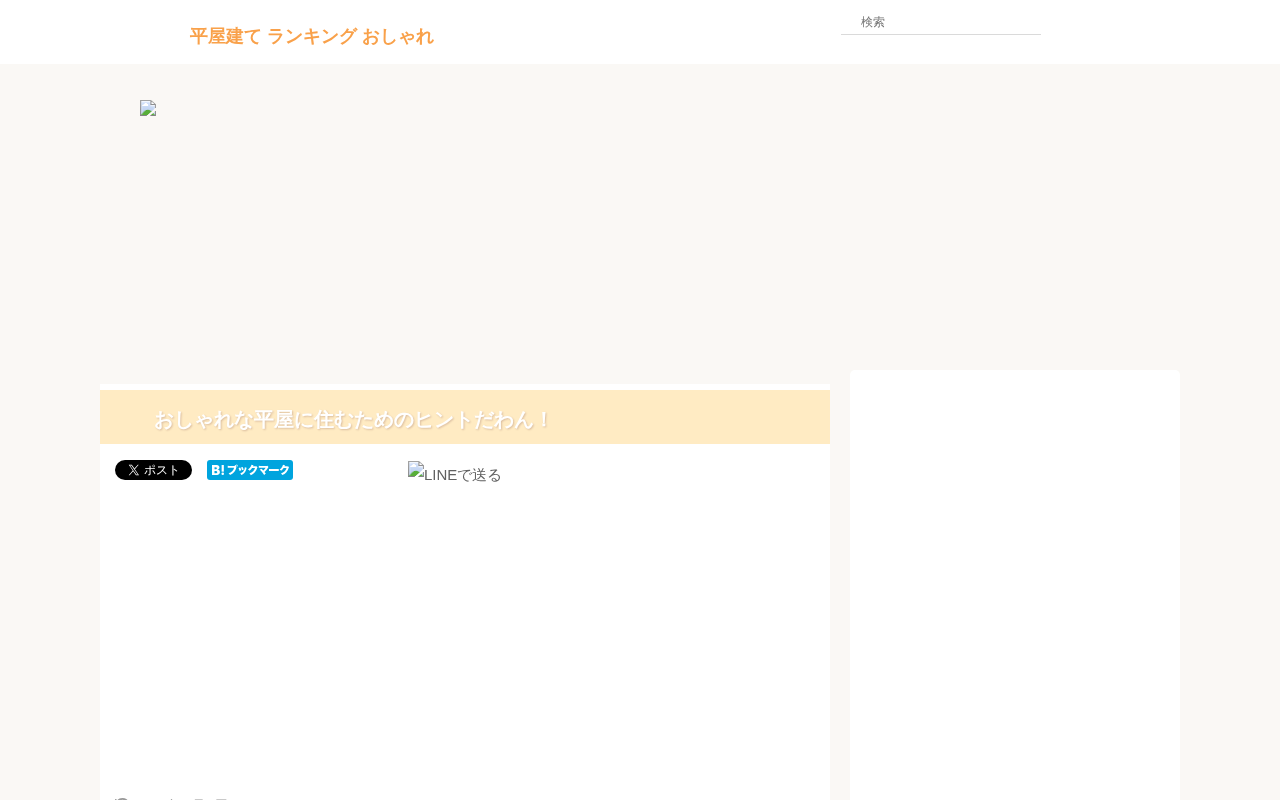Click the X ポスト share button

153,470
